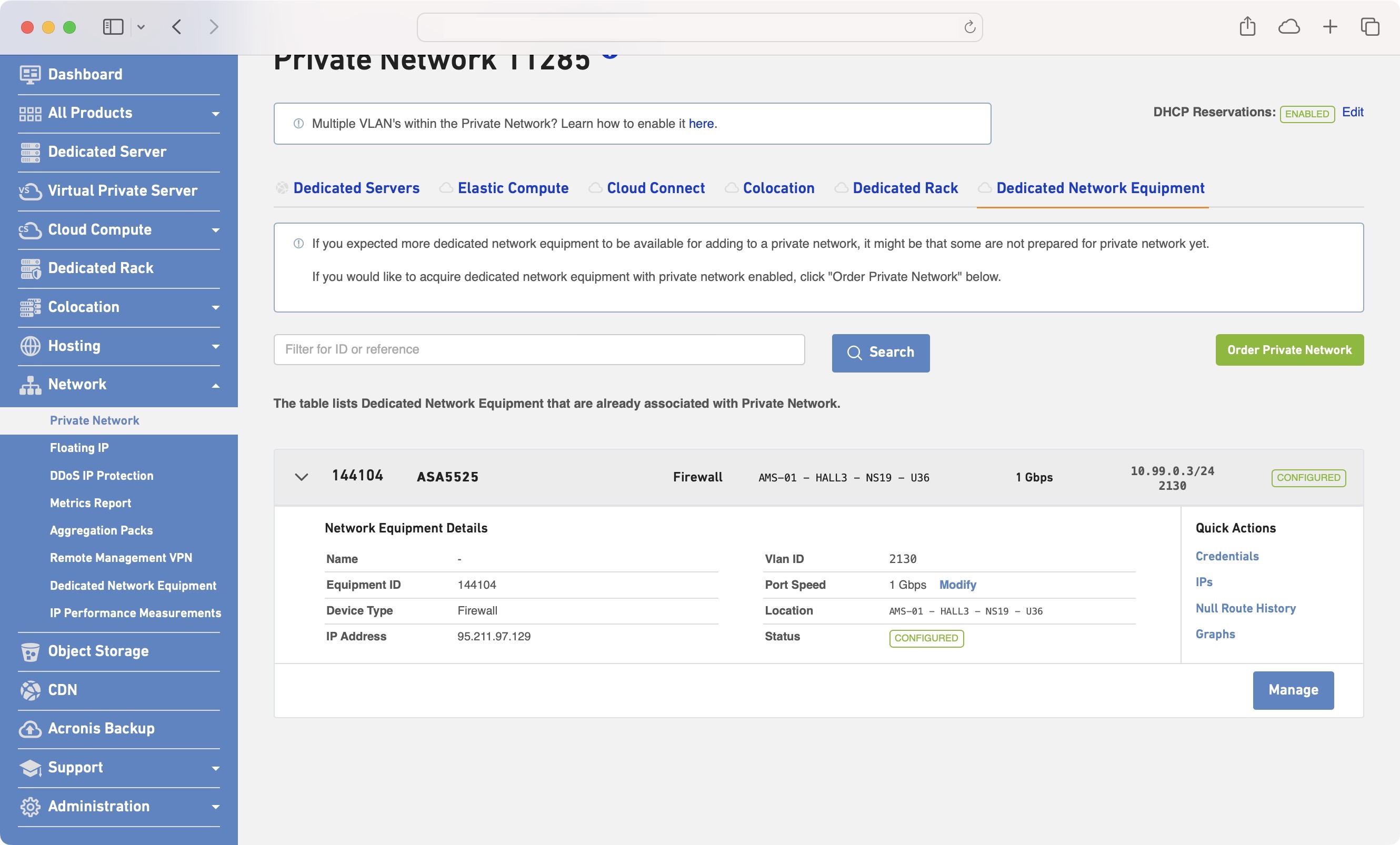Screen dimensions: 1400x845
Task: Open Aggregation Packs in sidebar
Action: point(101,530)
